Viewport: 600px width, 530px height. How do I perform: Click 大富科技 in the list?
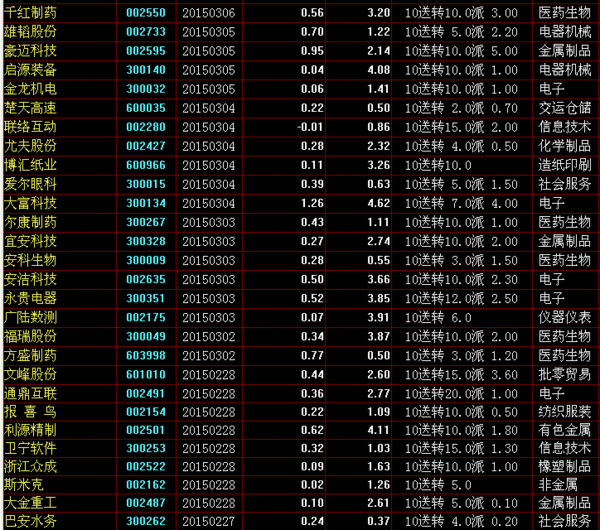[30, 203]
